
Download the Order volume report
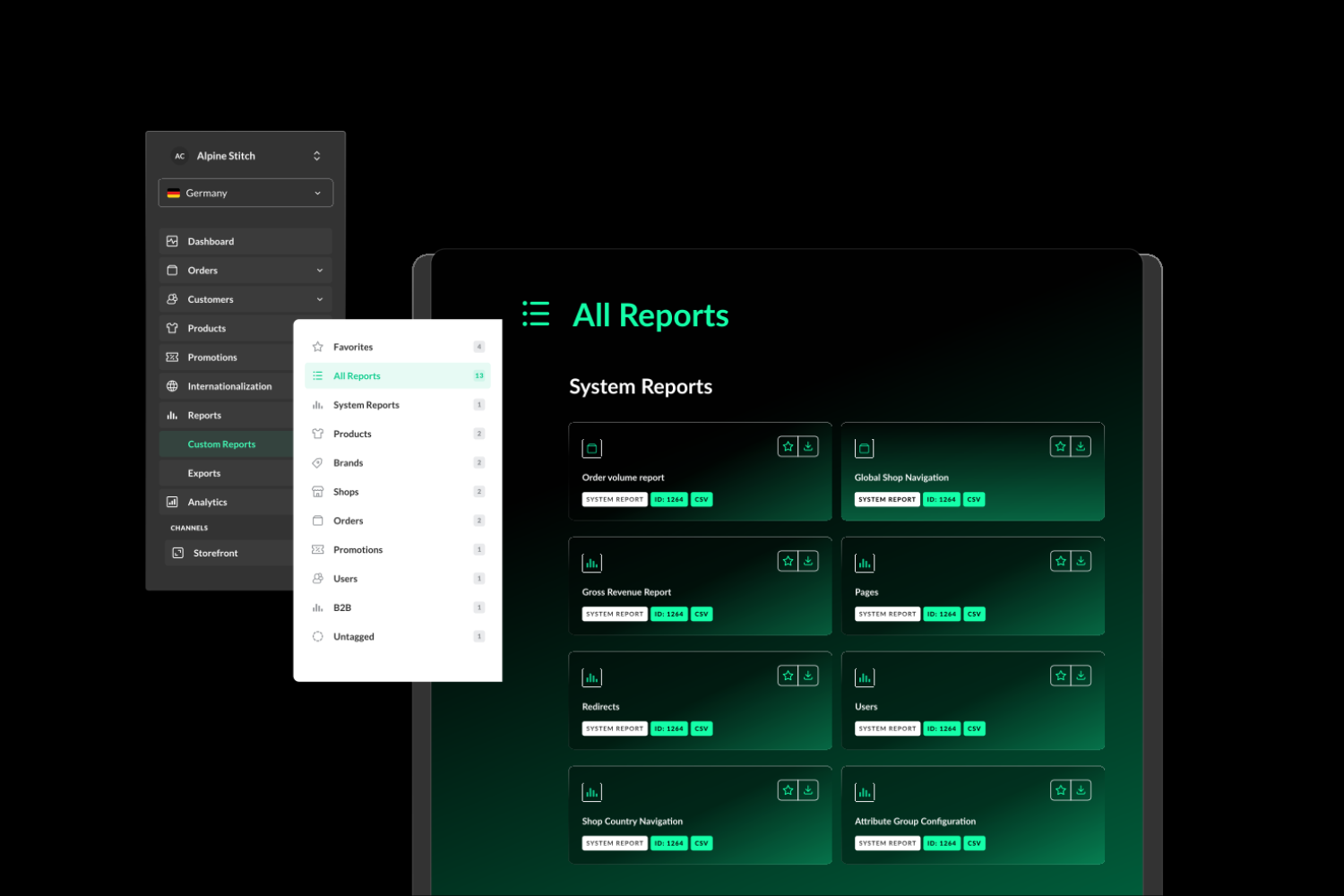pyautogui.click(x=808, y=446)
